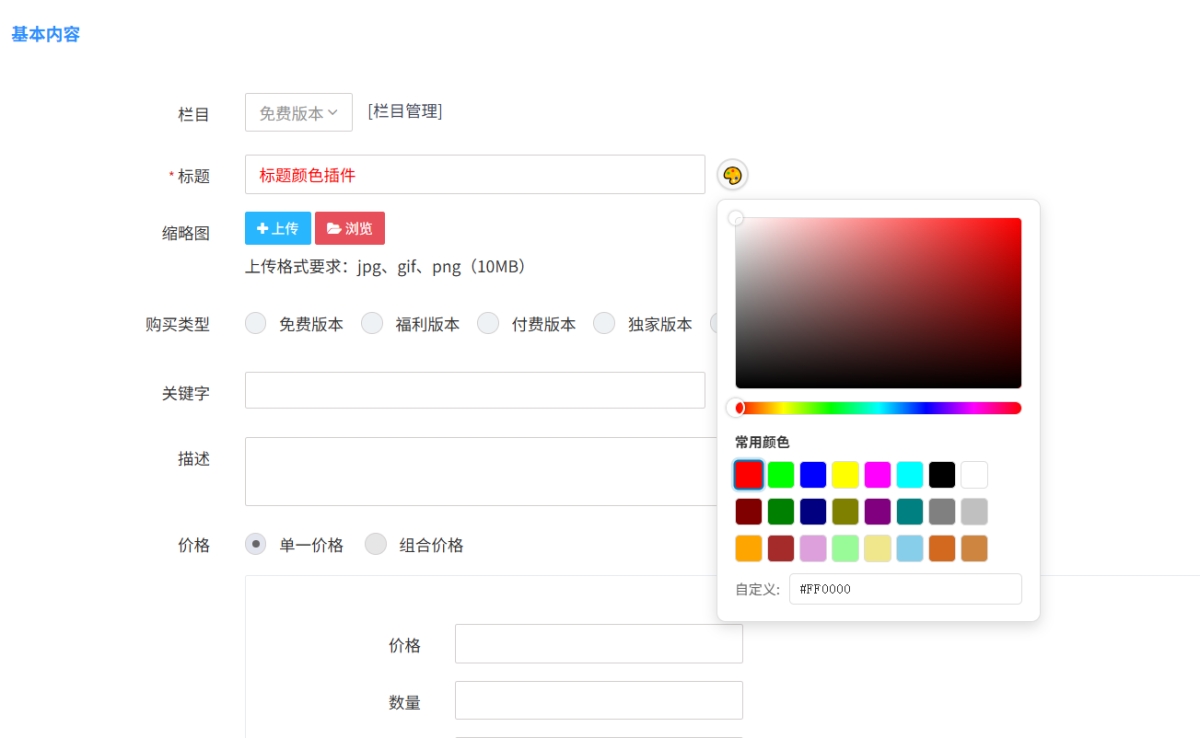The image size is (1200, 738).
Task: Choose the plum pink color swatch
Action: (813, 548)
